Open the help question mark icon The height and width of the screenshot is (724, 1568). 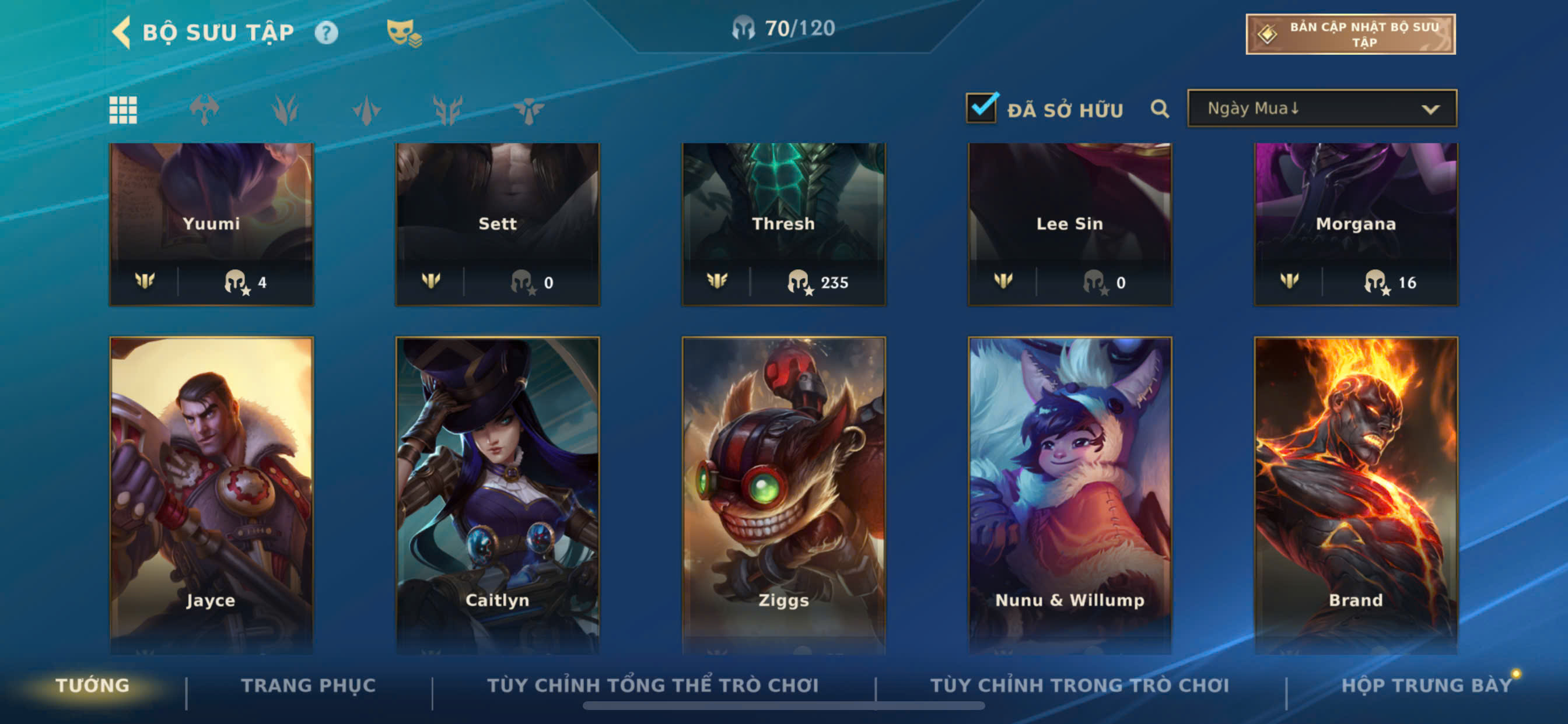[326, 32]
